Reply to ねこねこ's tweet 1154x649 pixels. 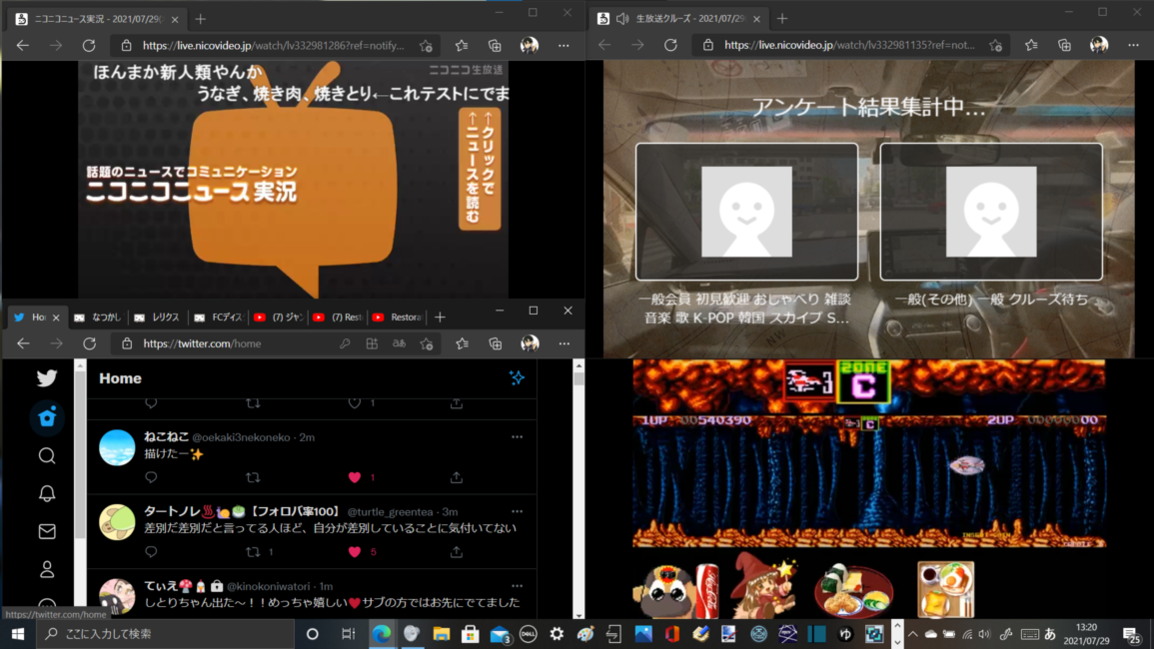click(151, 478)
